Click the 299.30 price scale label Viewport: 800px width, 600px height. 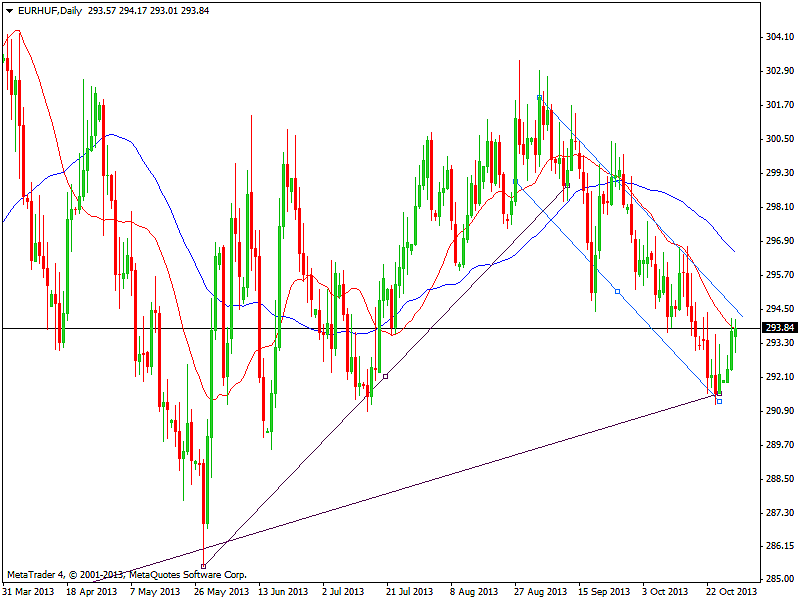tap(778, 173)
